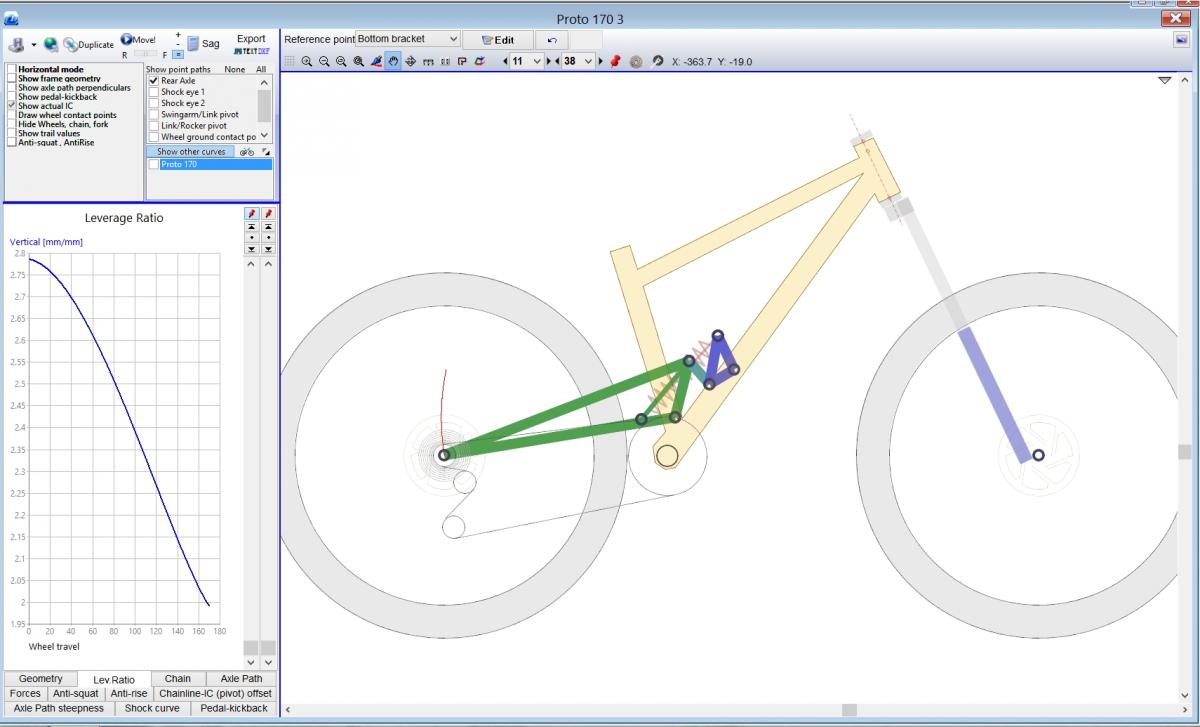Click the Show other curves button
This screenshot has width=1200, height=727.
click(x=191, y=152)
